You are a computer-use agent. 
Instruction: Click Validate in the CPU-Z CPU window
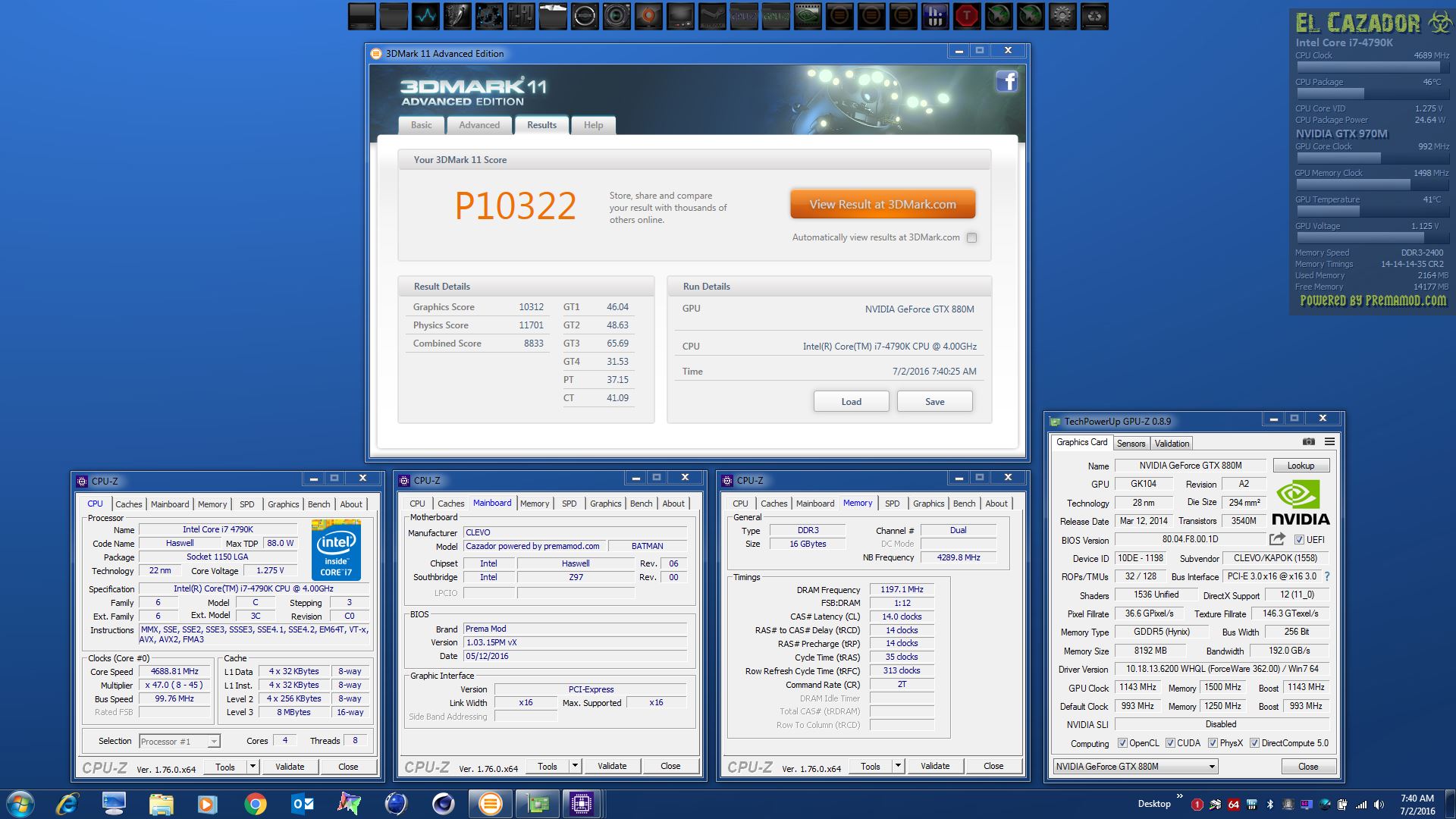(290, 767)
